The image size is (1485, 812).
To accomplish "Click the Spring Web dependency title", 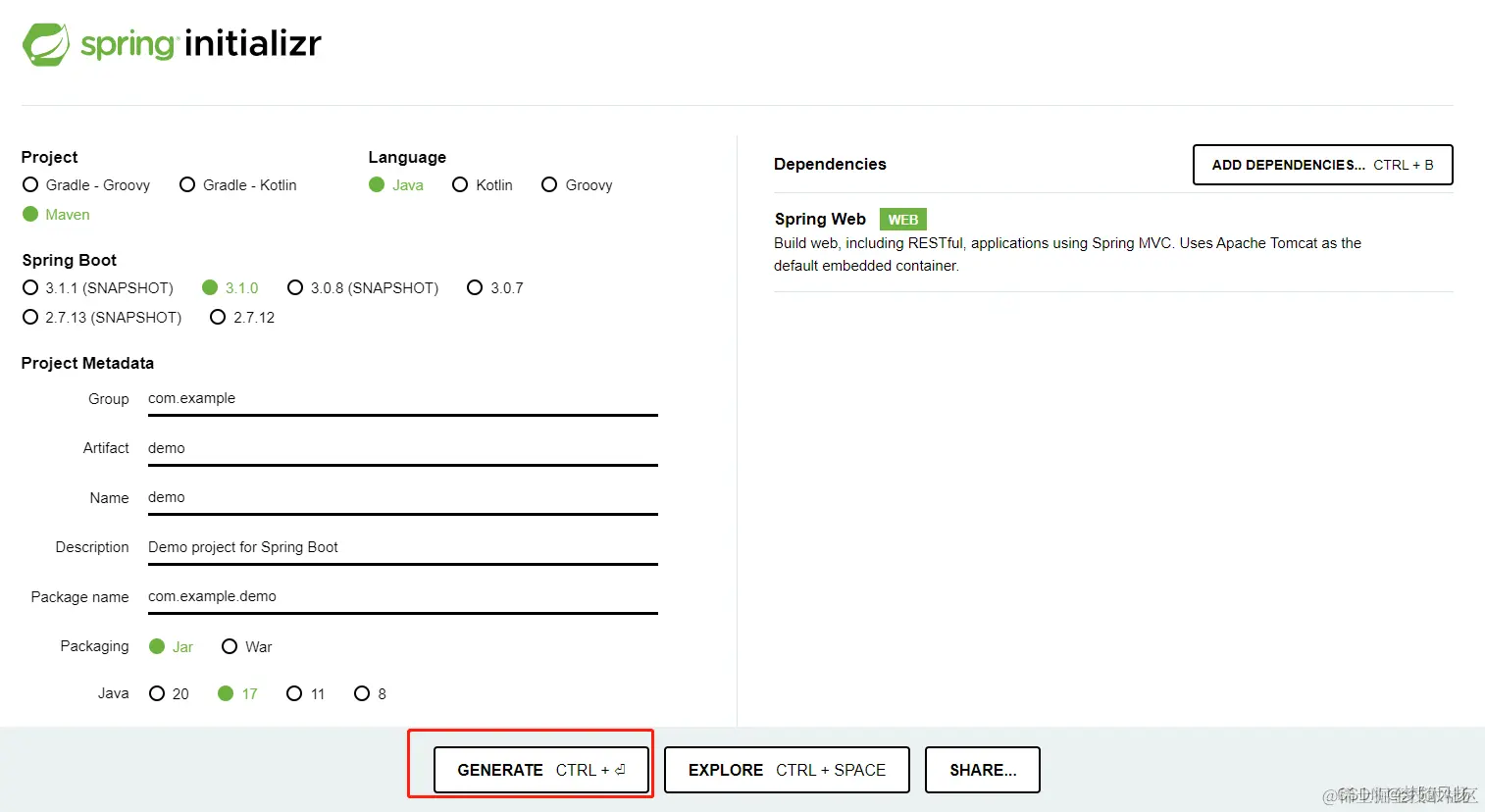I will (x=820, y=219).
